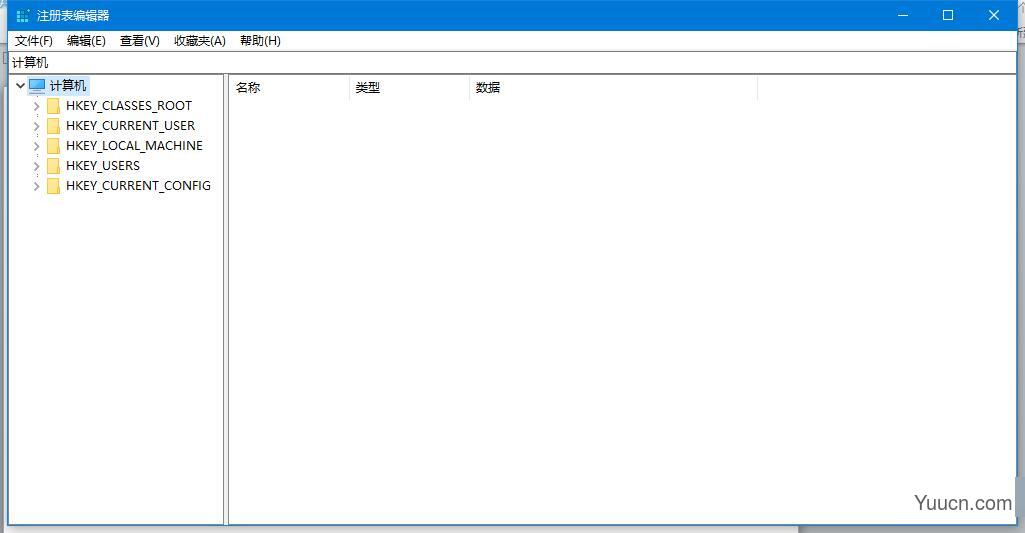Viewport: 1025px width, 533px height.
Task: Expand the HKEY_CURRENT_USER key
Action: tap(37, 126)
